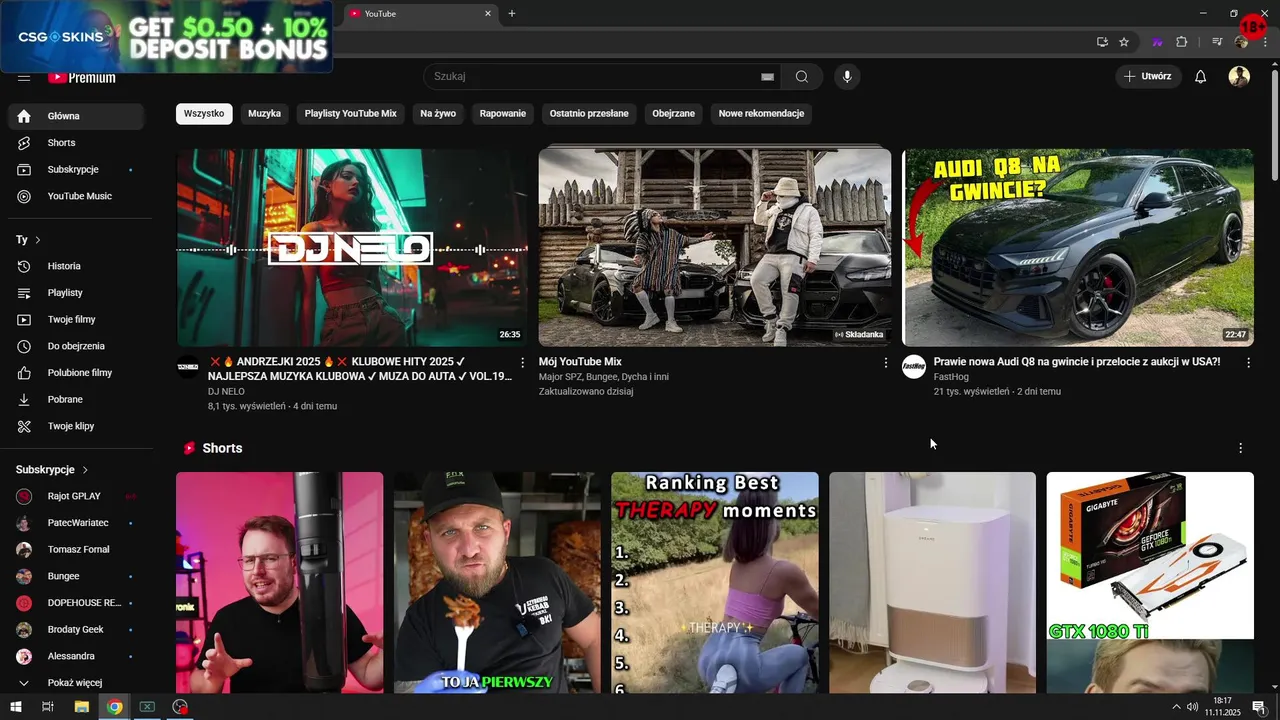Open the taskbar volume icon
The image size is (1280, 720).
(1192, 707)
